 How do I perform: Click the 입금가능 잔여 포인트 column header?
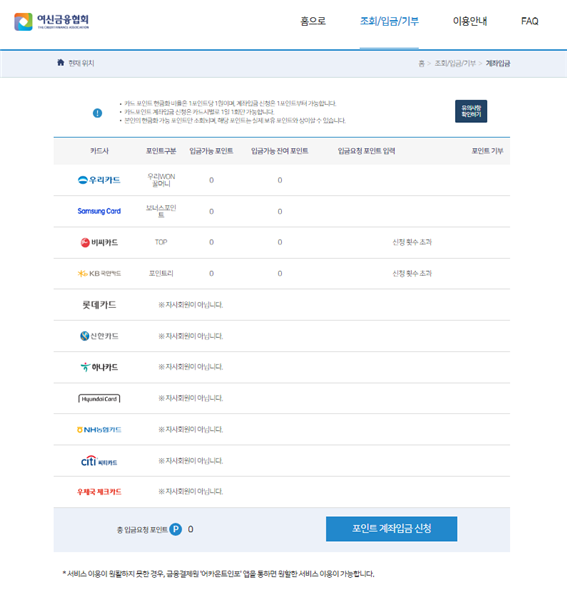(x=280, y=151)
